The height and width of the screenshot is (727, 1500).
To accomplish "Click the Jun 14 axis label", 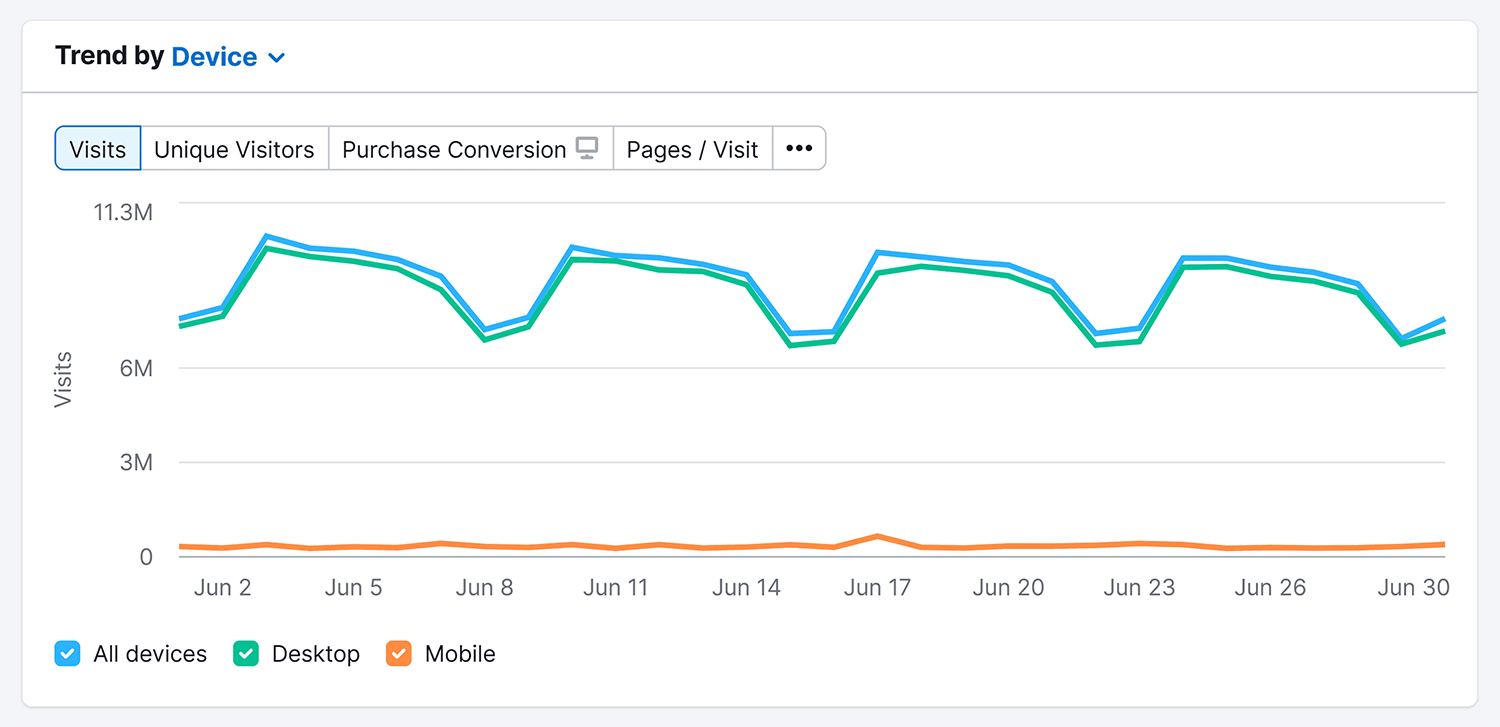I will pyautogui.click(x=746, y=587).
